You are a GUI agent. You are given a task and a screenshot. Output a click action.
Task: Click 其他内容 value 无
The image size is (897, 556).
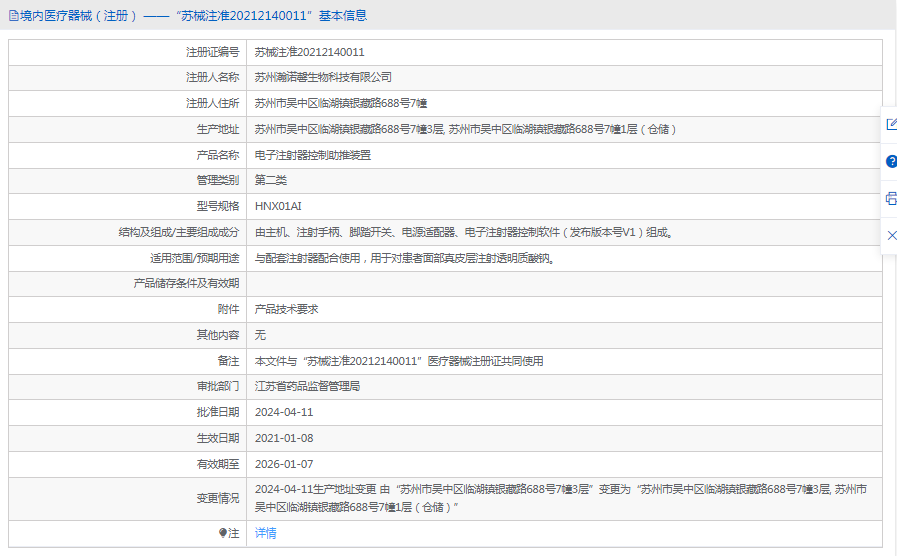[x=260, y=335]
